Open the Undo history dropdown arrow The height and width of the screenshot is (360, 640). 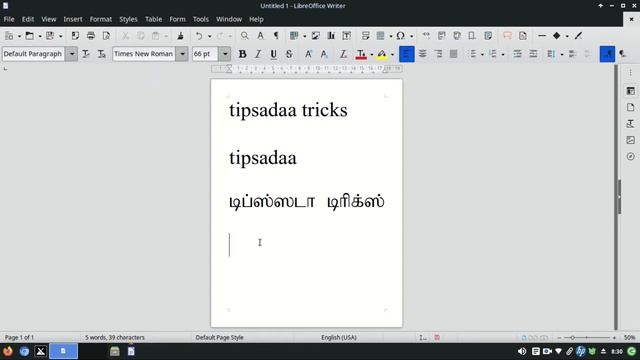pos(209,36)
